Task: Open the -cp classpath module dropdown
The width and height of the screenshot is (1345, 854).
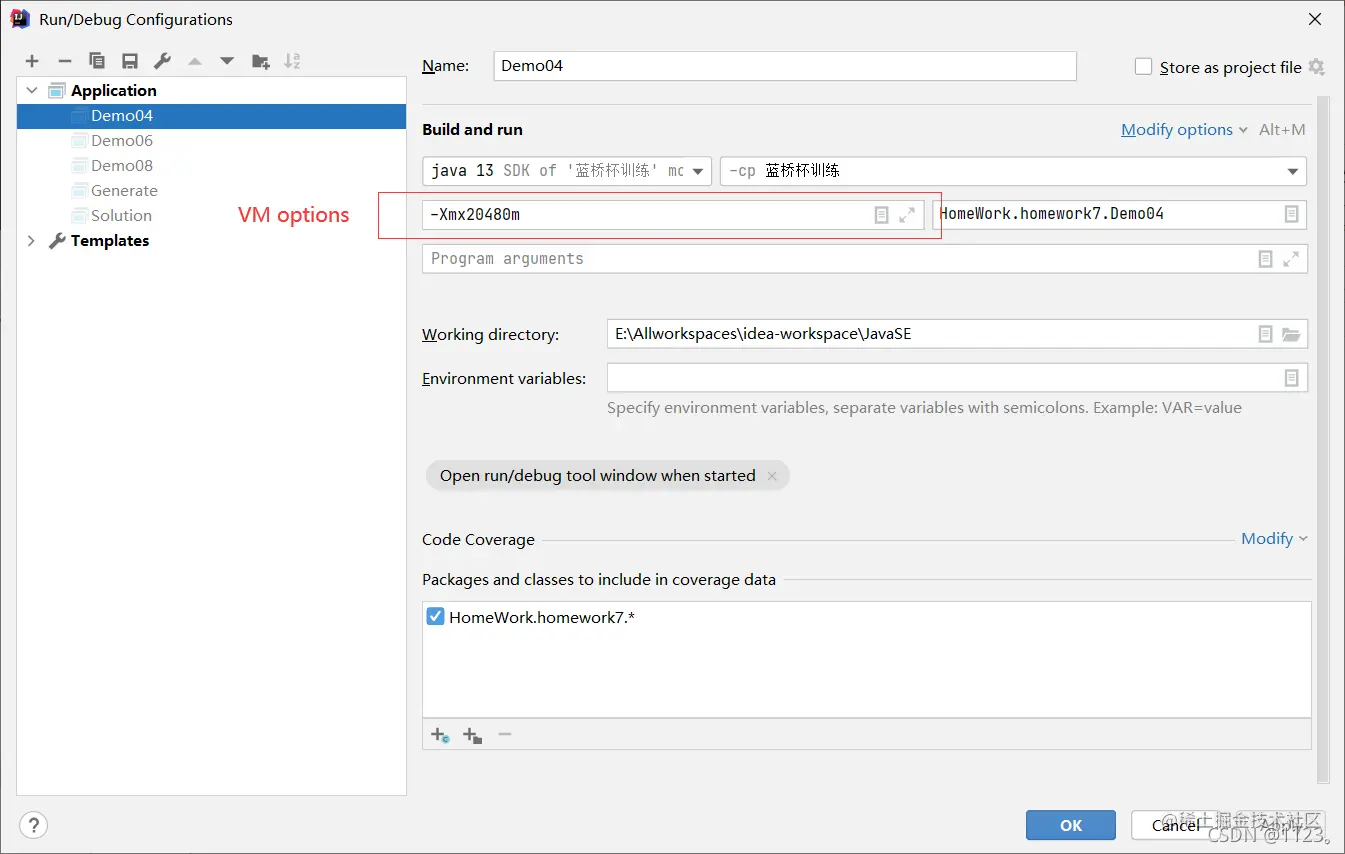Action: coord(1013,171)
